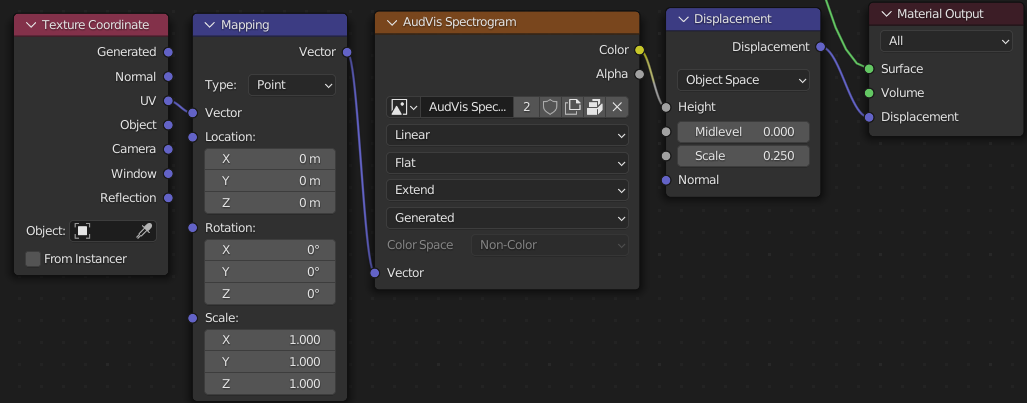Viewport: 1027px width, 403px height.
Task: Open the Object Space dropdown
Action: coord(743,80)
